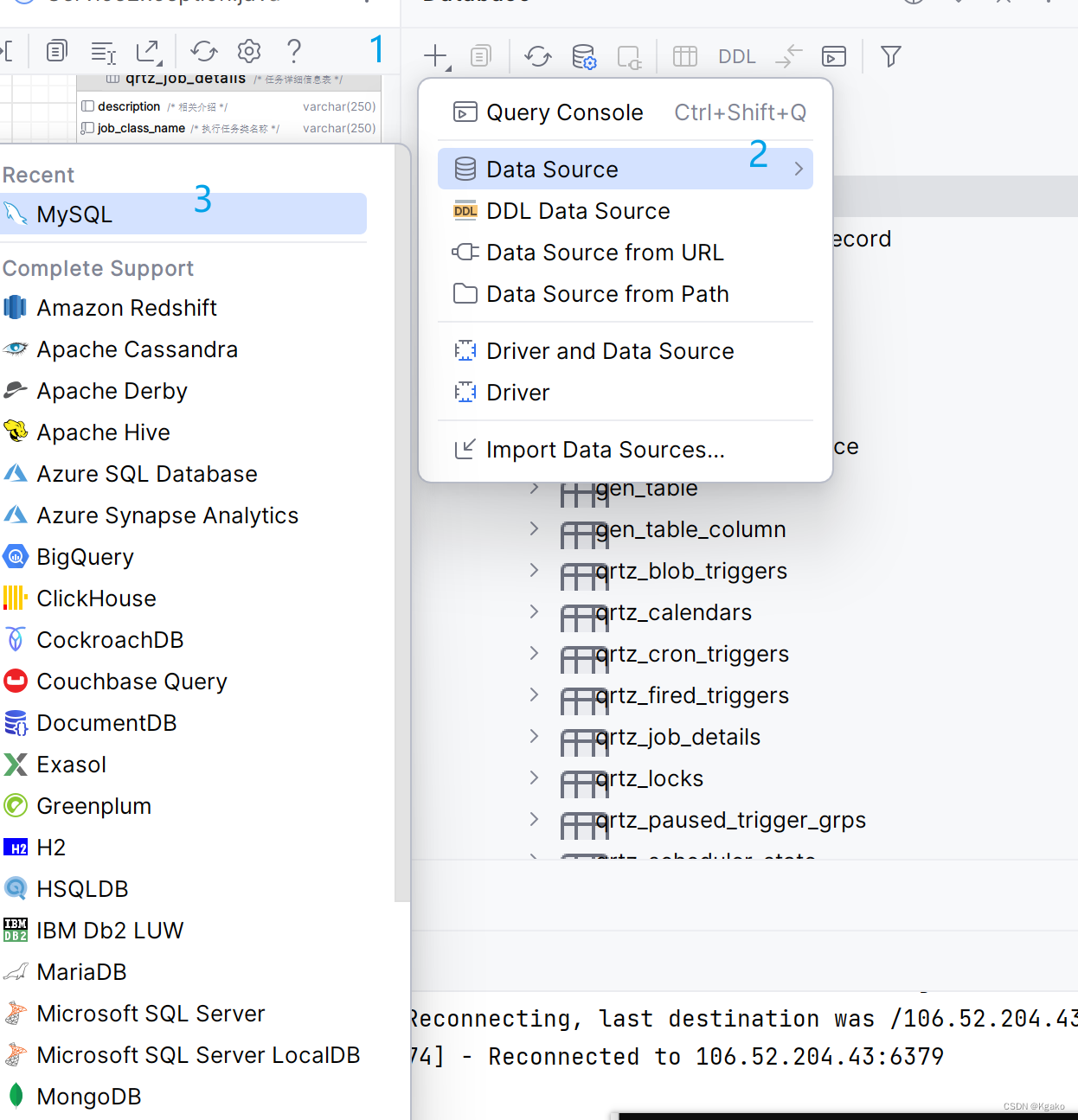Choose DDL Data Source menu entry

pyautogui.click(x=626, y=211)
